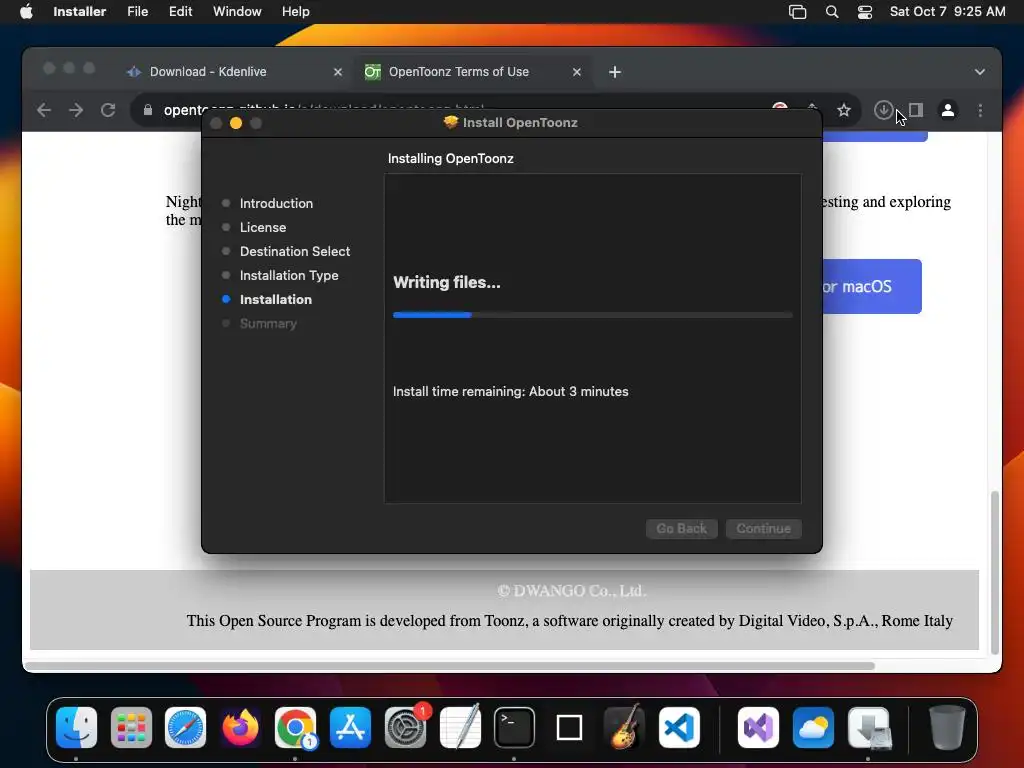Select the Installation Type step
The width and height of the screenshot is (1024, 768).
point(289,276)
